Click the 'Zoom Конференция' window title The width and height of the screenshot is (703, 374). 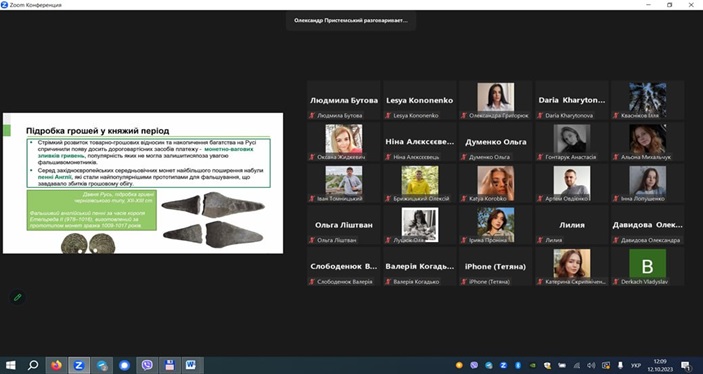[35, 5]
